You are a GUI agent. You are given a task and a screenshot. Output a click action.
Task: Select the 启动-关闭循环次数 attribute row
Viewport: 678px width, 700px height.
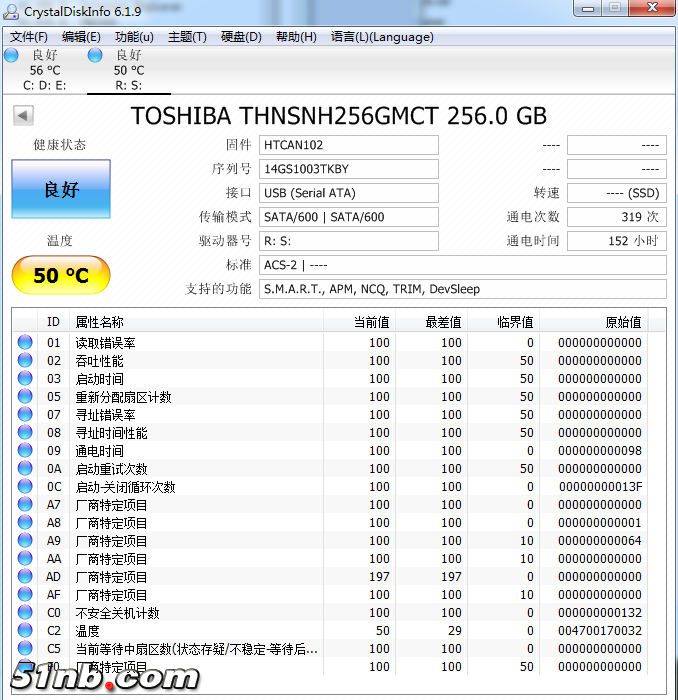[x=330, y=487]
